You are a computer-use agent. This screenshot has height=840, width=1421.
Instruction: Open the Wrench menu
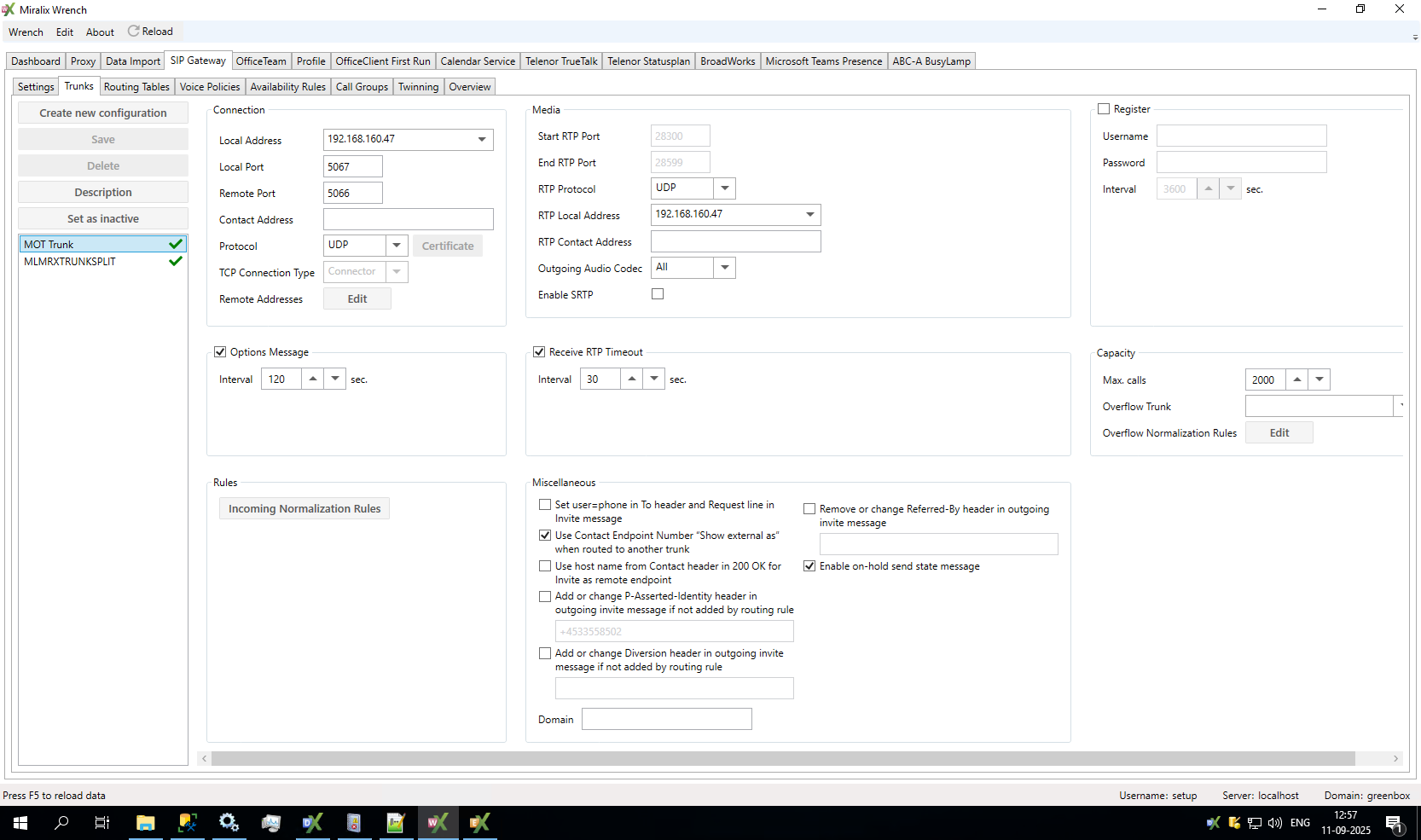click(x=26, y=32)
